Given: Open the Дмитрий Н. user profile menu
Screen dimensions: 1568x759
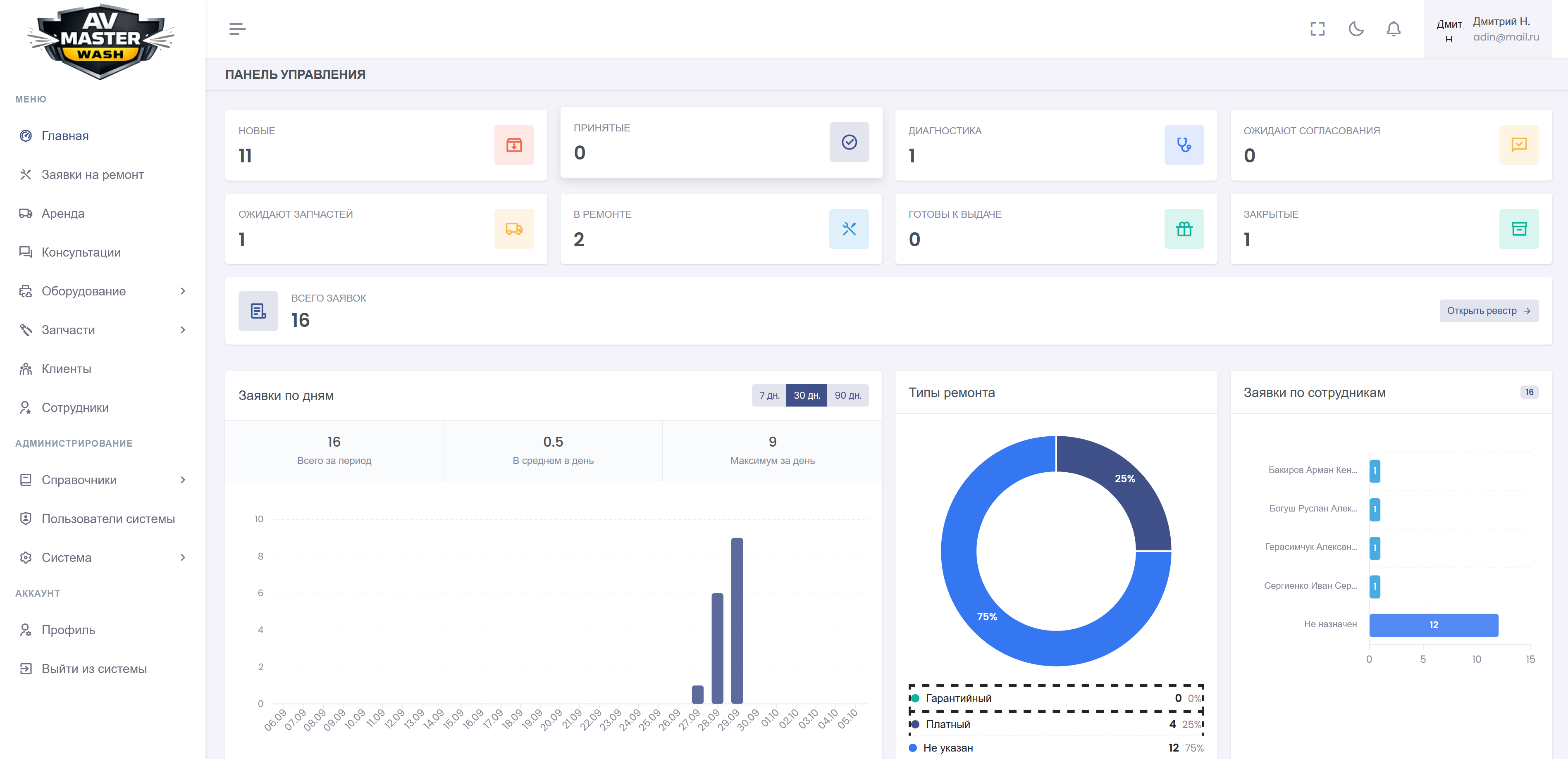Looking at the screenshot, I should [1488, 29].
